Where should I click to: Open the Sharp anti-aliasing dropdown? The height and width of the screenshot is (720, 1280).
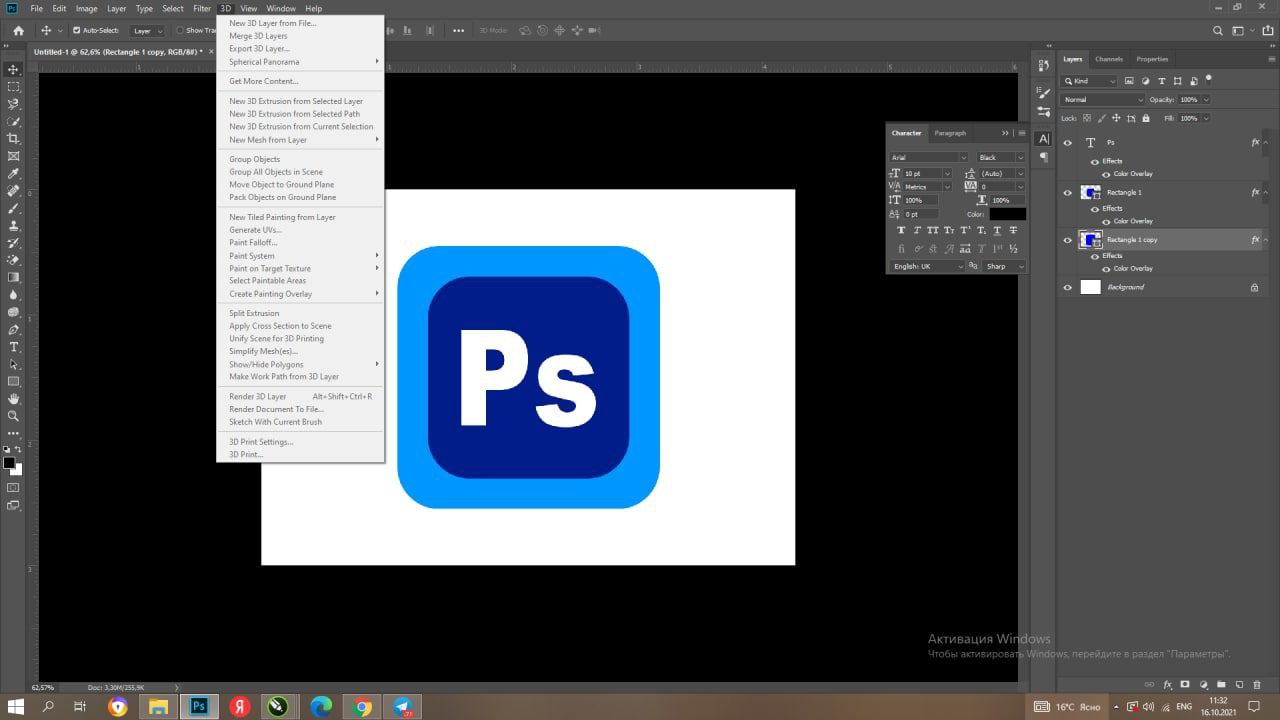pos(1004,267)
